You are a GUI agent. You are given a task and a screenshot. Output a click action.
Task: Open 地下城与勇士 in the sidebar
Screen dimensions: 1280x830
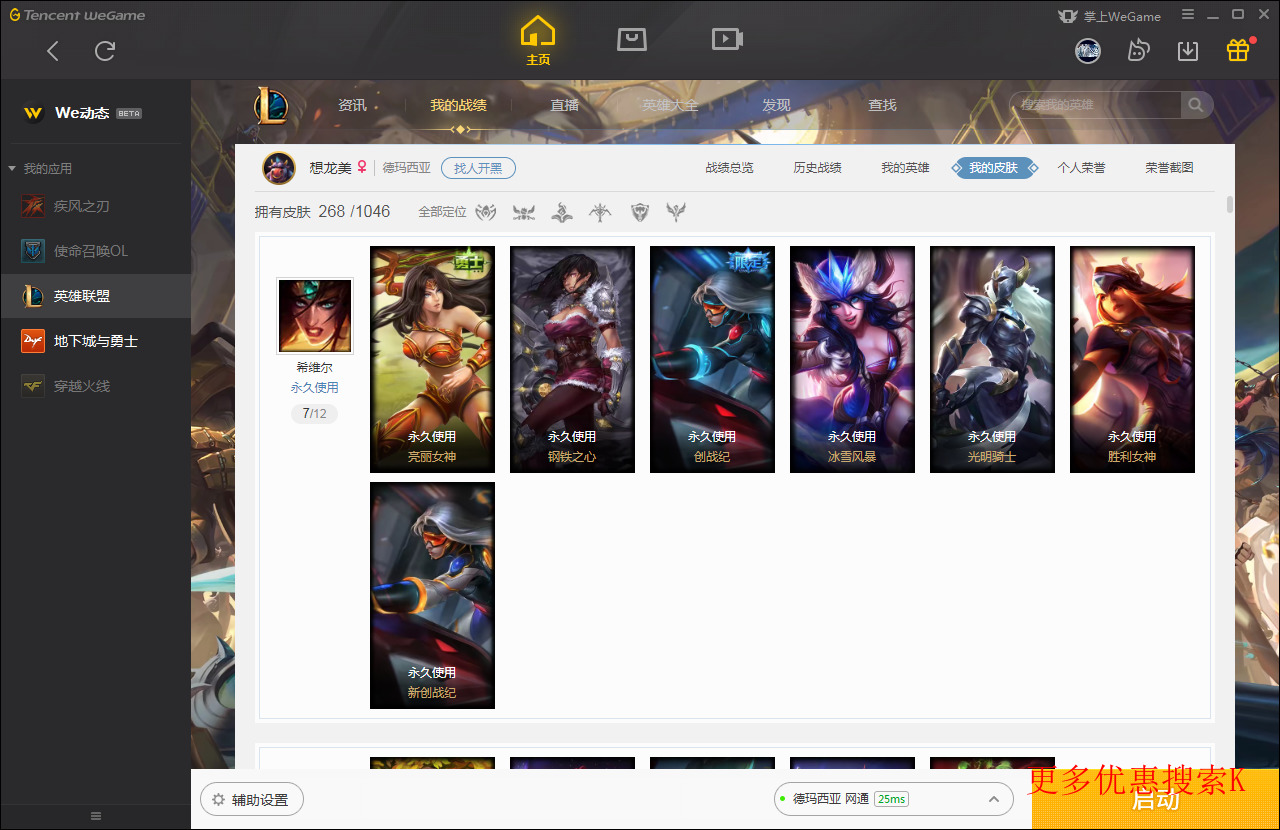coord(95,341)
